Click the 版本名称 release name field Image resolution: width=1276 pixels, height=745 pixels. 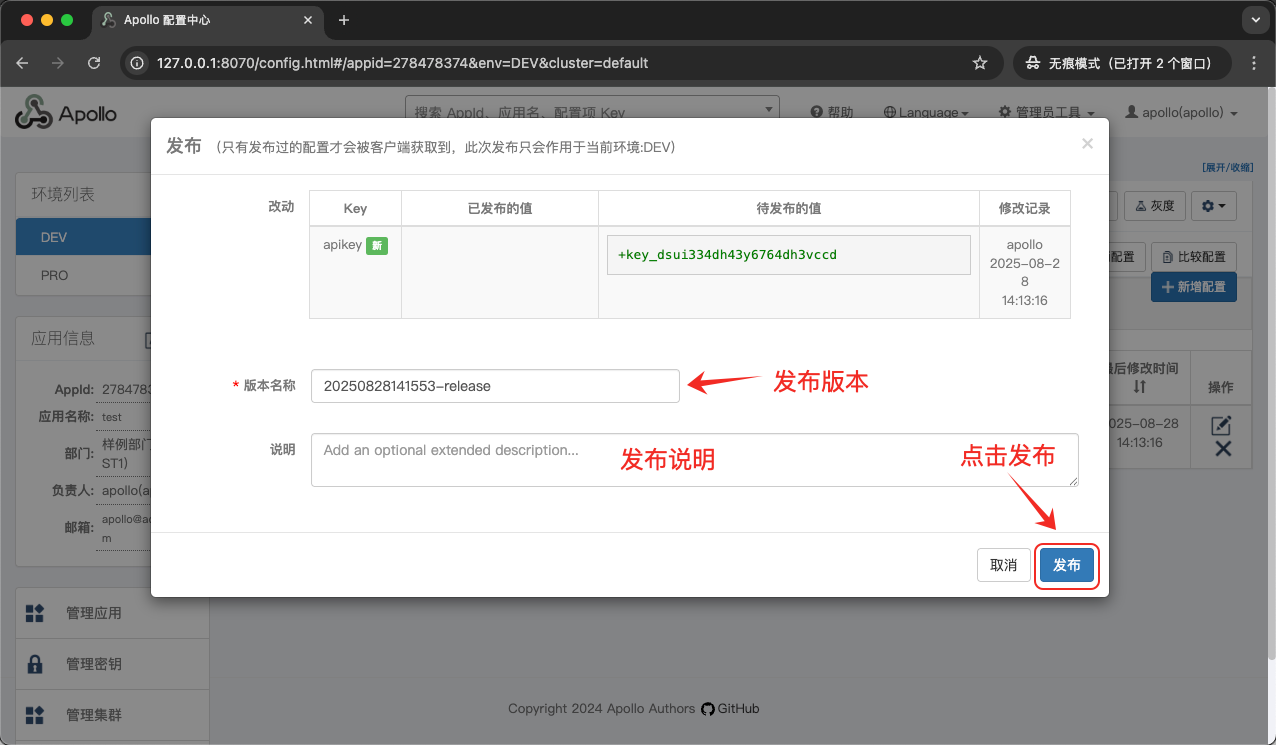click(x=495, y=386)
